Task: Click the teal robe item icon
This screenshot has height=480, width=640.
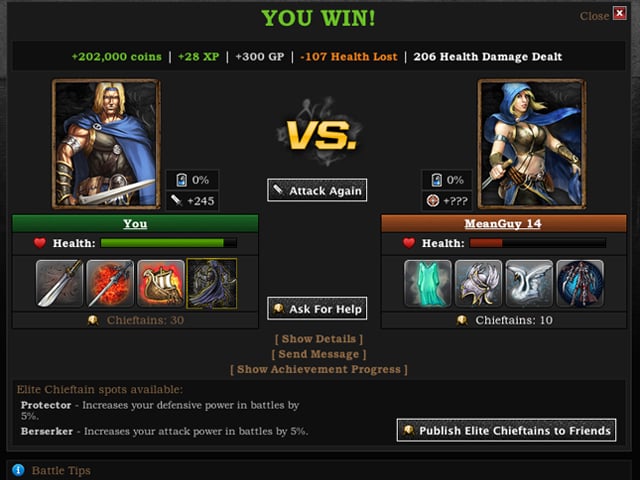Action: click(428, 283)
